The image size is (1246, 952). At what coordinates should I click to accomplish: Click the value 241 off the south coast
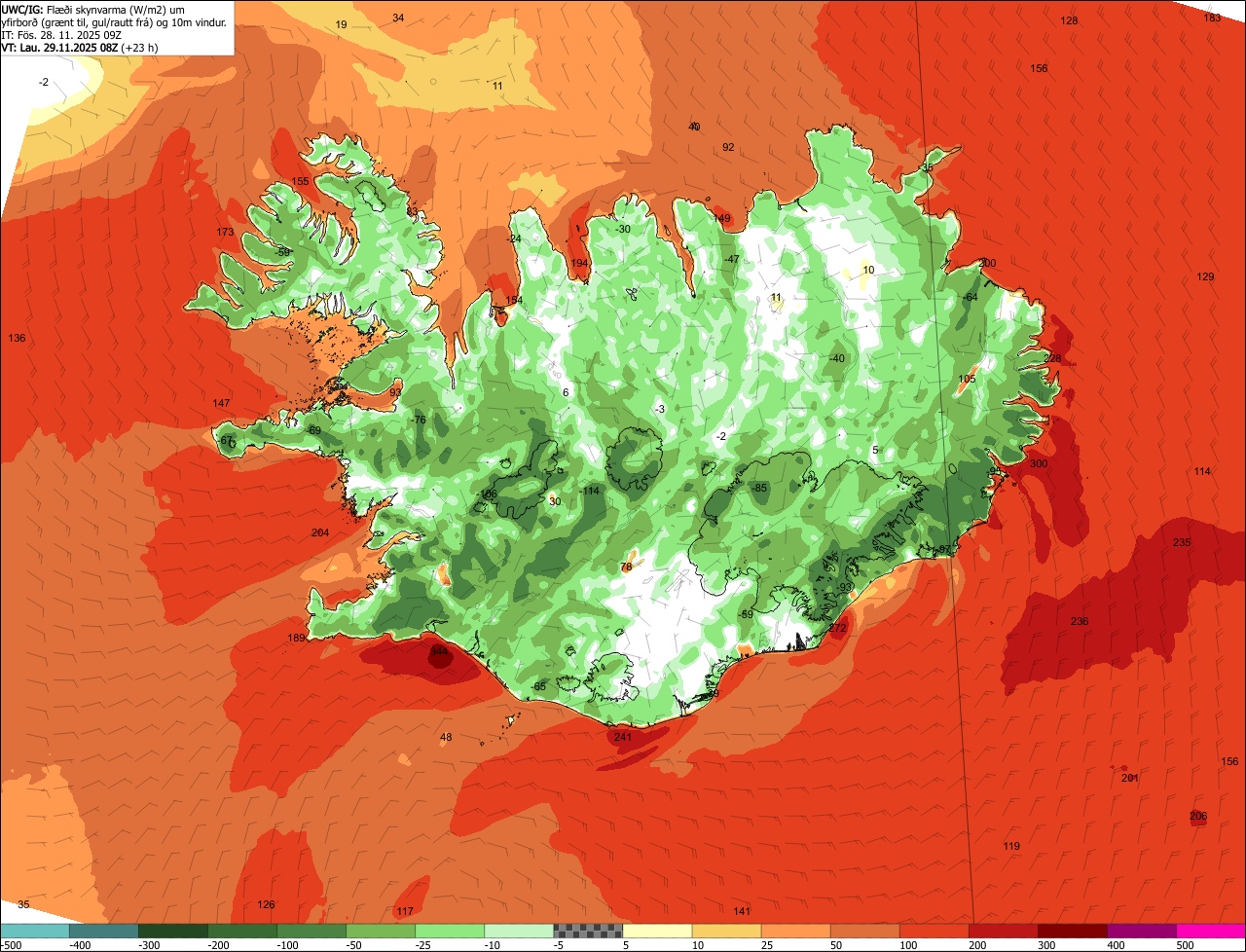(623, 737)
